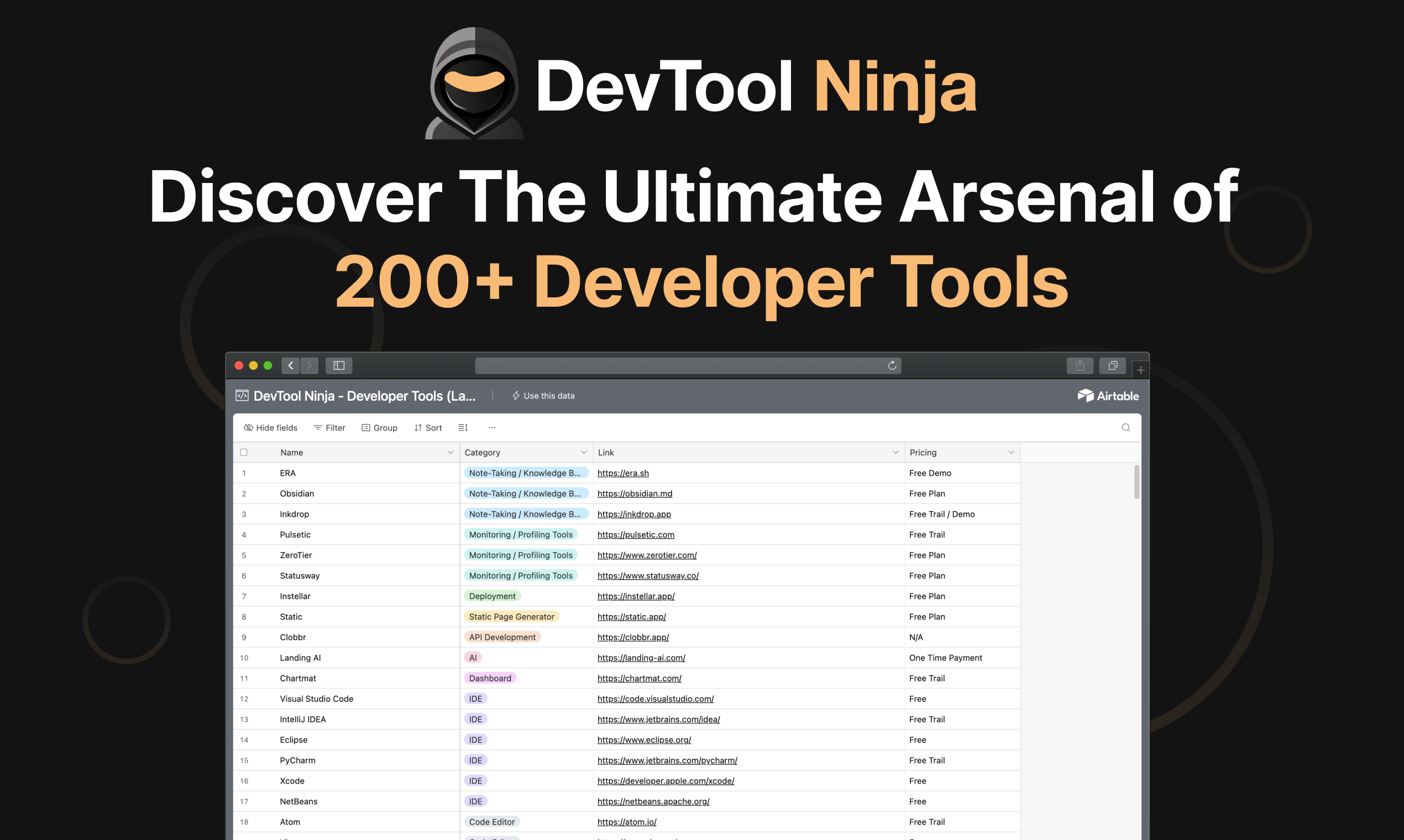The width and height of the screenshot is (1404, 840).
Task: Open the code.visualstudio.com link
Action: pos(656,699)
